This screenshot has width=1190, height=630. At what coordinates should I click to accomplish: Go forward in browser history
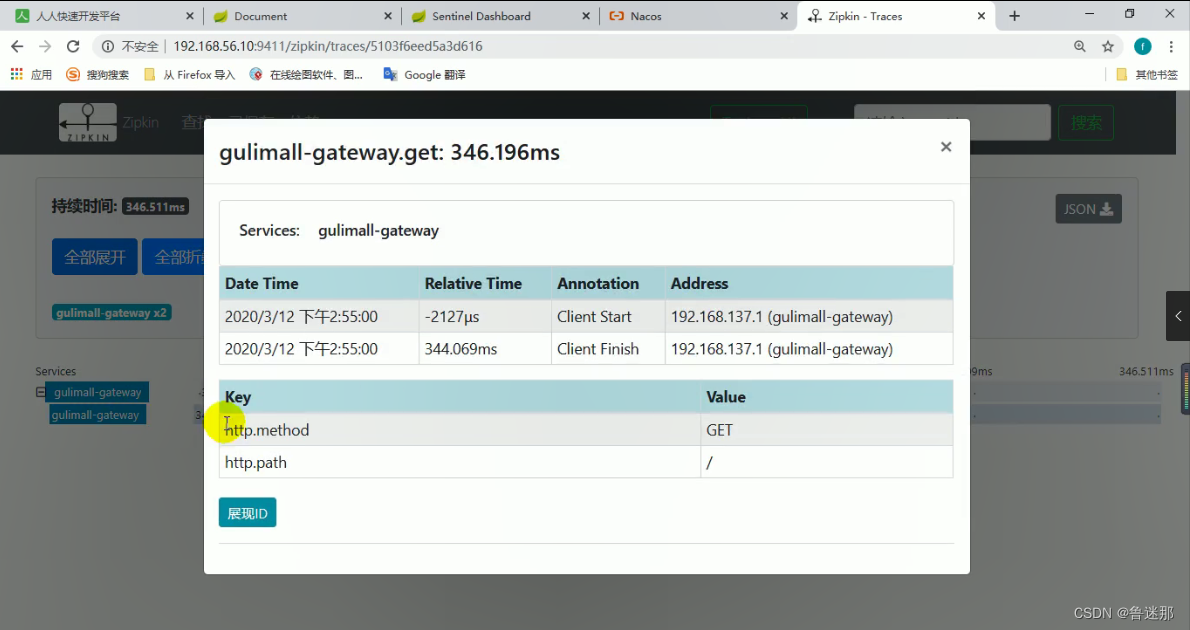[45, 46]
